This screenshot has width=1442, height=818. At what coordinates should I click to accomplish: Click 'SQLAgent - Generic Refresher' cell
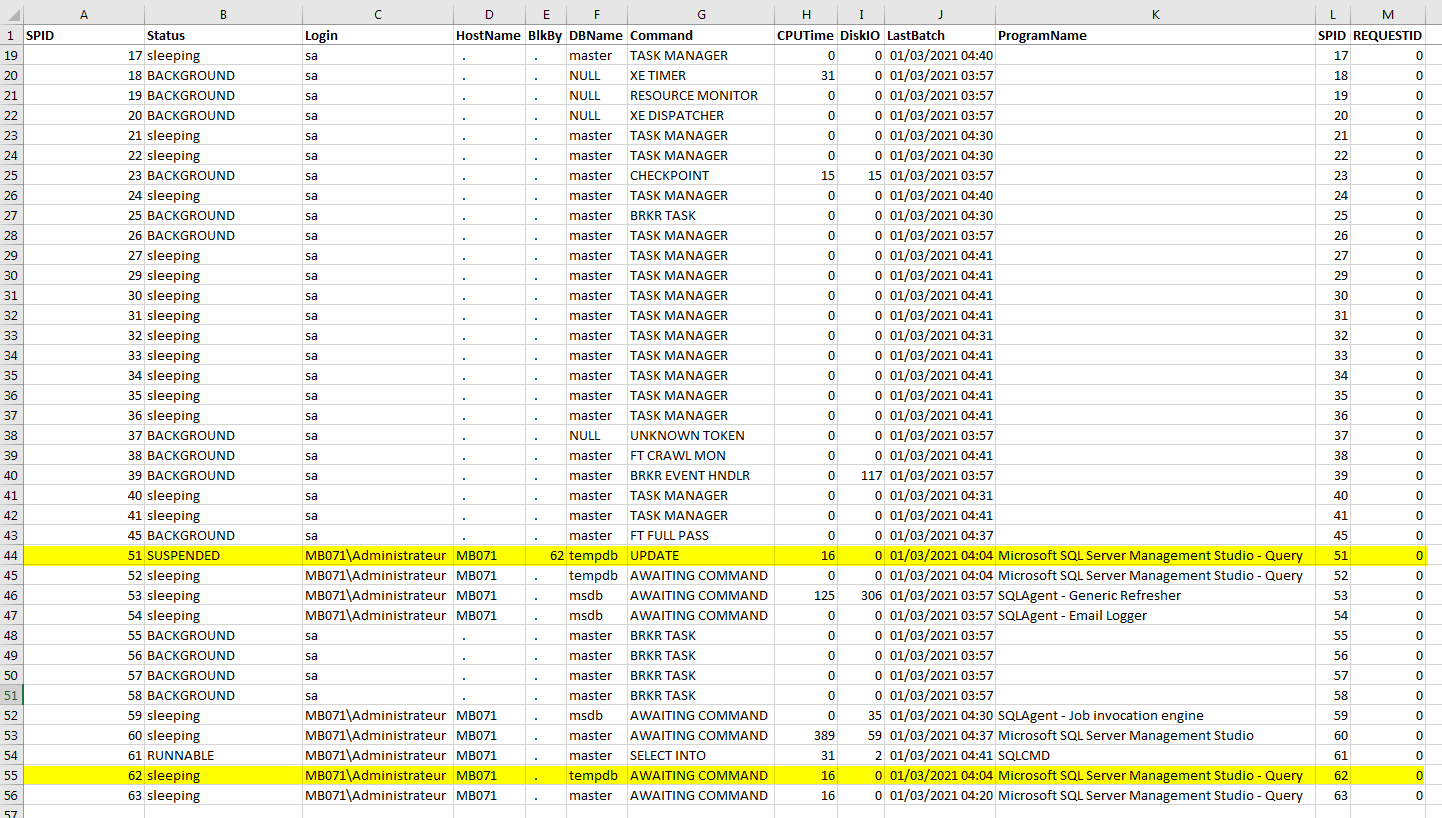pyautogui.click(x=1155, y=595)
